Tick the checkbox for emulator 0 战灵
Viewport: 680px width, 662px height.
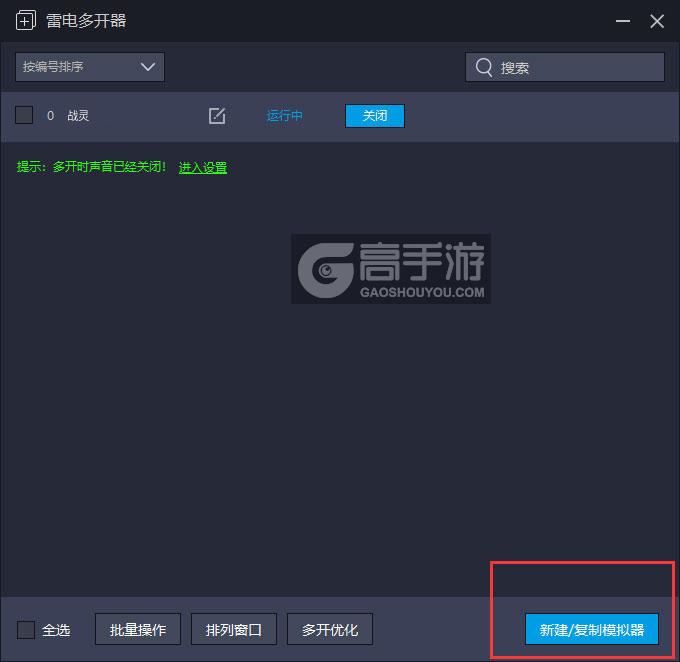(24, 115)
